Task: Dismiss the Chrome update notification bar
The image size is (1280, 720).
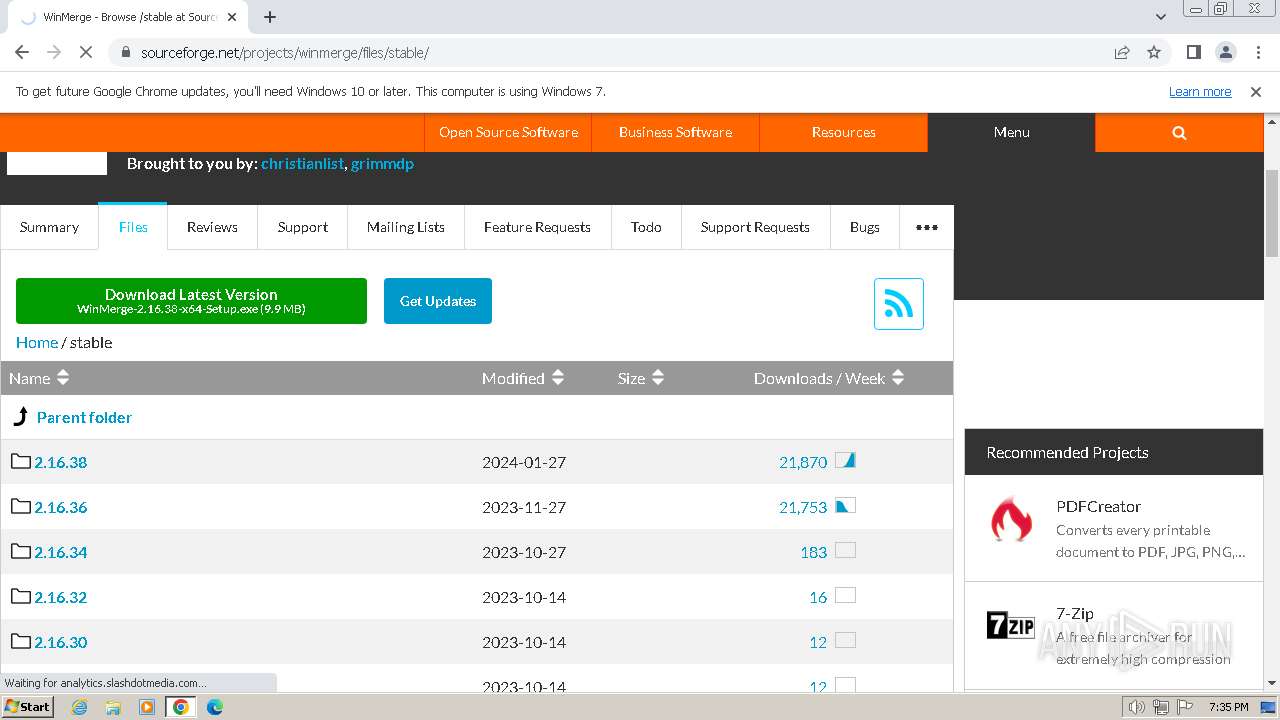Action: coord(1256,91)
